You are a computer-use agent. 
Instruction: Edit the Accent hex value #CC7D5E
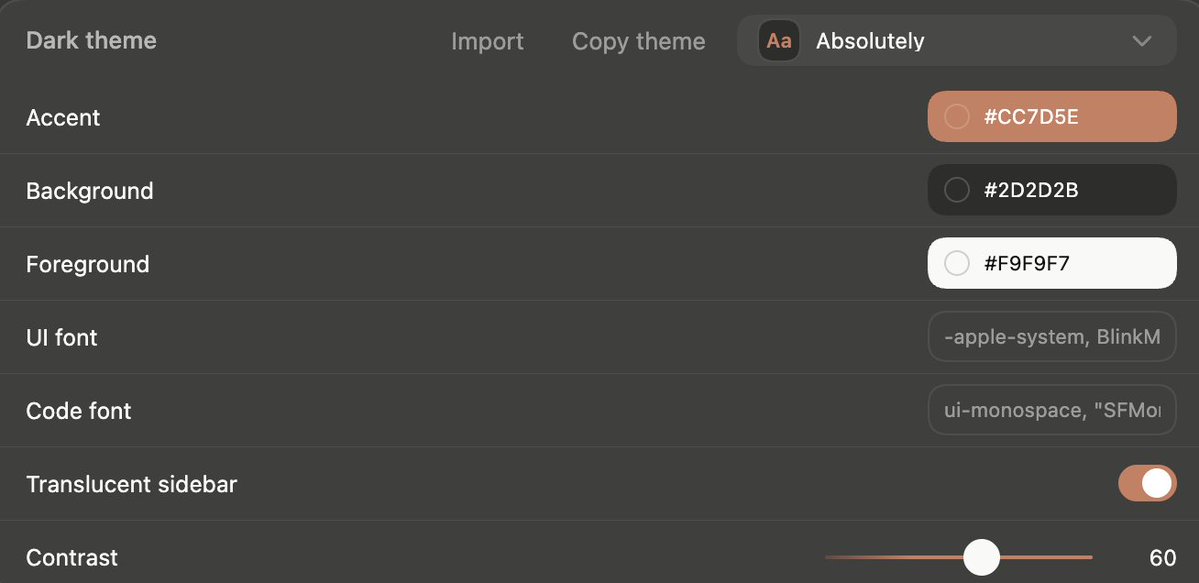coord(1031,117)
